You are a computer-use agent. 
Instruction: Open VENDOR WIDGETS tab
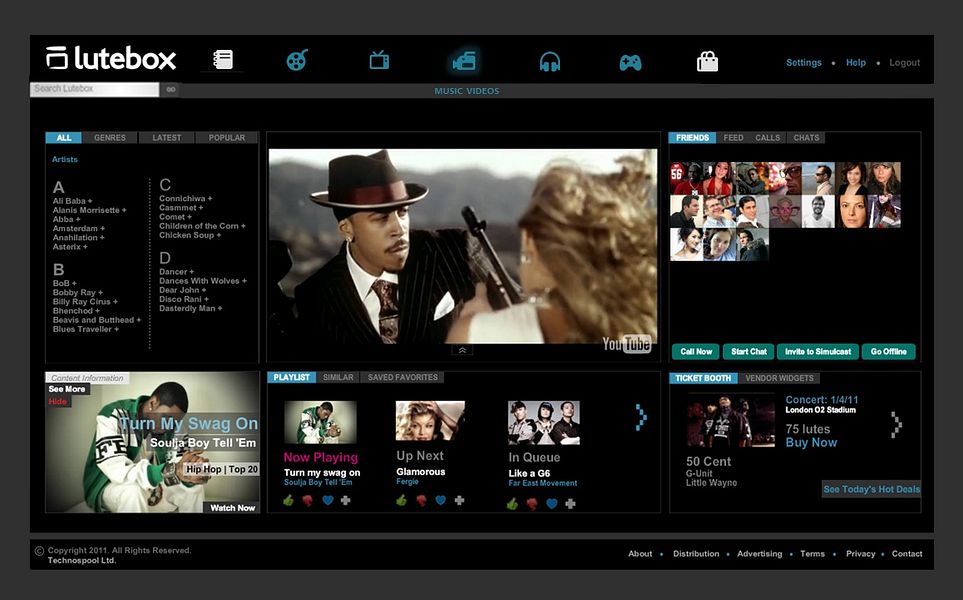779,378
